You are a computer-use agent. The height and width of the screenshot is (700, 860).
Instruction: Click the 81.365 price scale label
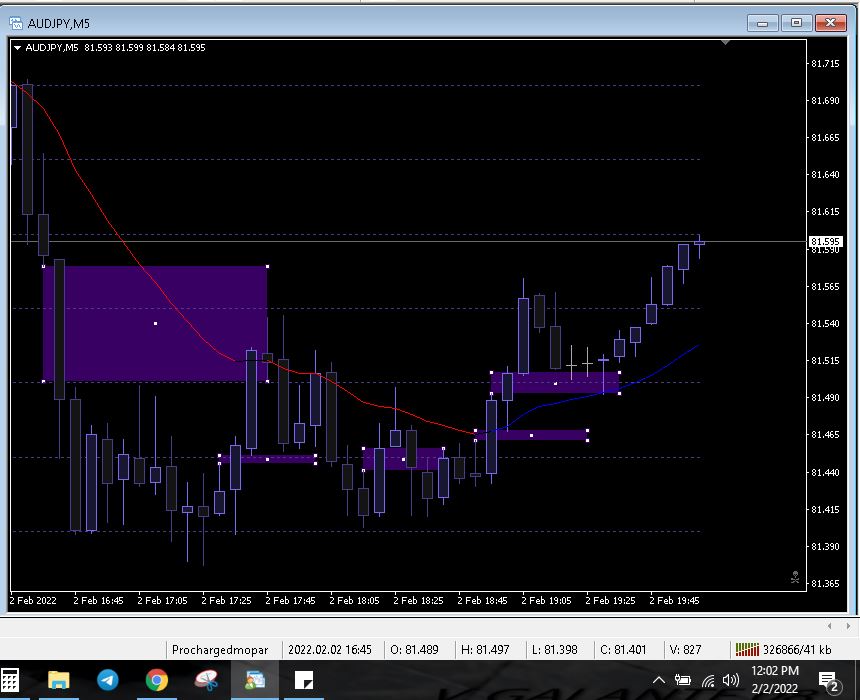coord(825,584)
